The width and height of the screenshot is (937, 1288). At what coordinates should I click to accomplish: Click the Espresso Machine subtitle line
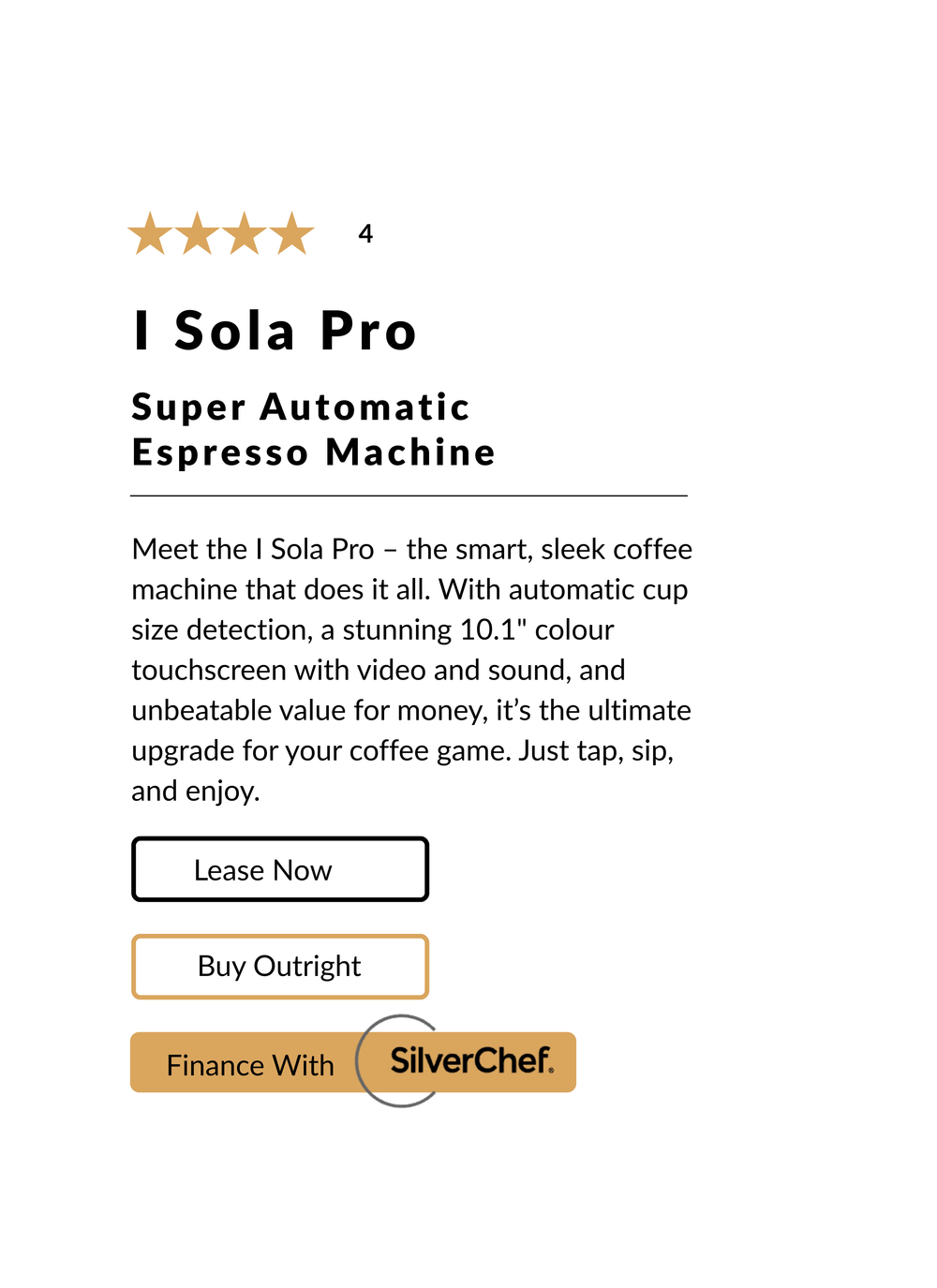[x=314, y=452]
